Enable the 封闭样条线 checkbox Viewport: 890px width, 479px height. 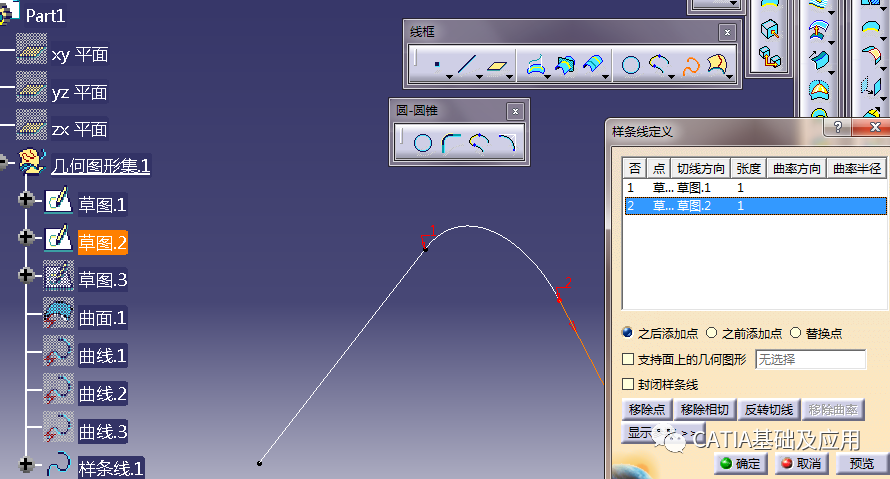628,384
